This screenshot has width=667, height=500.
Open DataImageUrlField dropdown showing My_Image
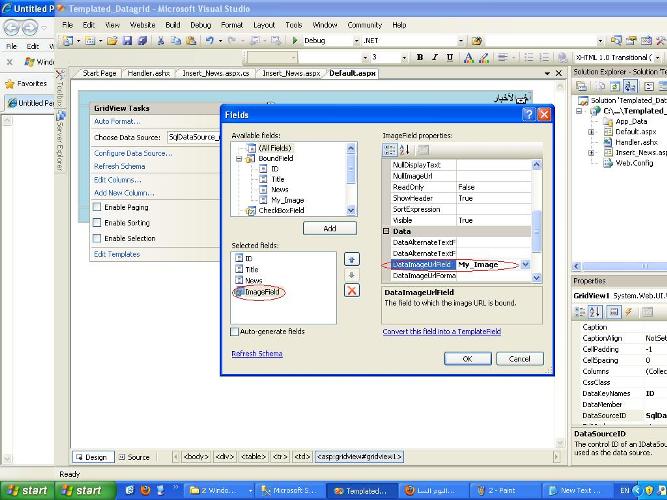pyautogui.click(x=525, y=265)
